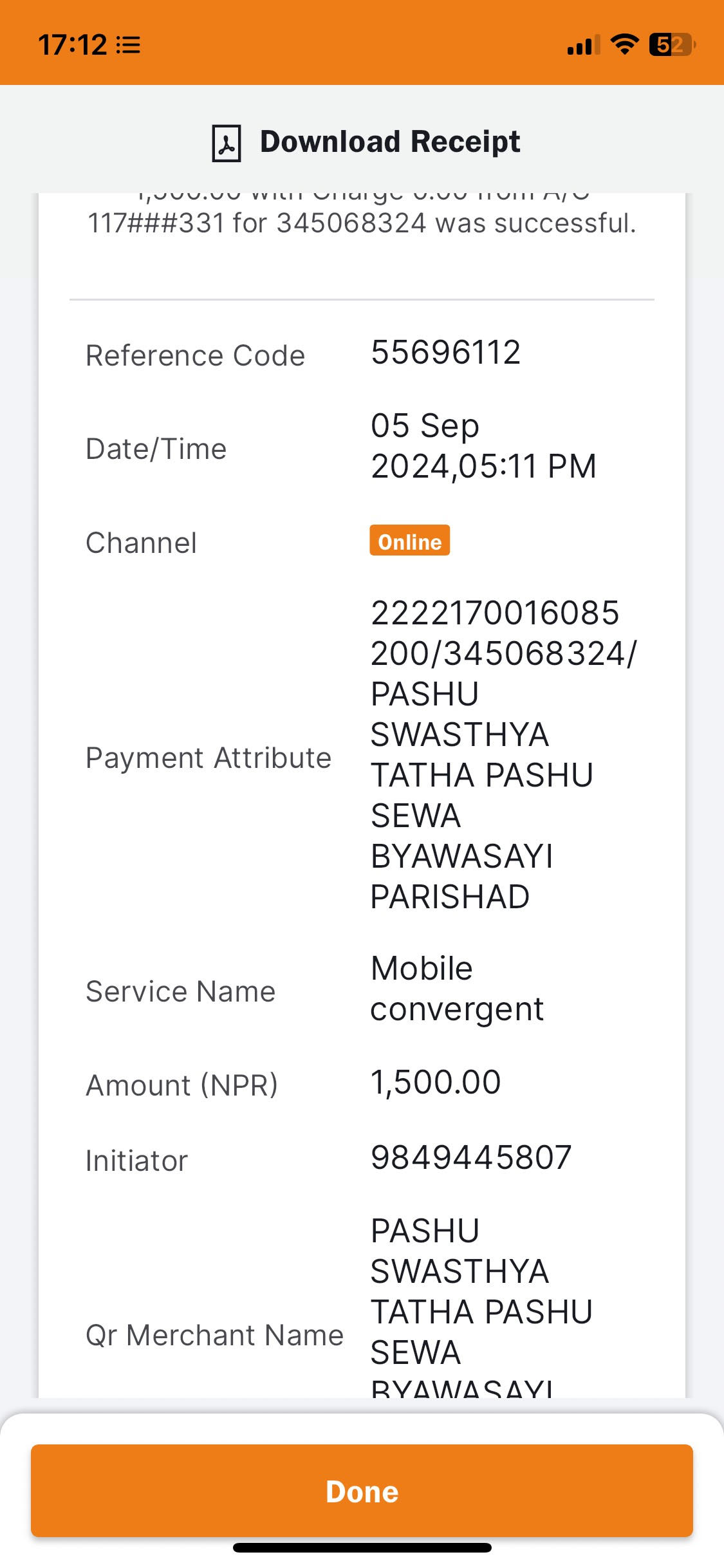Image resolution: width=724 pixels, height=1568 pixels.
Task: Tap the list icon beside the clock
Action: tap(128, 45)
